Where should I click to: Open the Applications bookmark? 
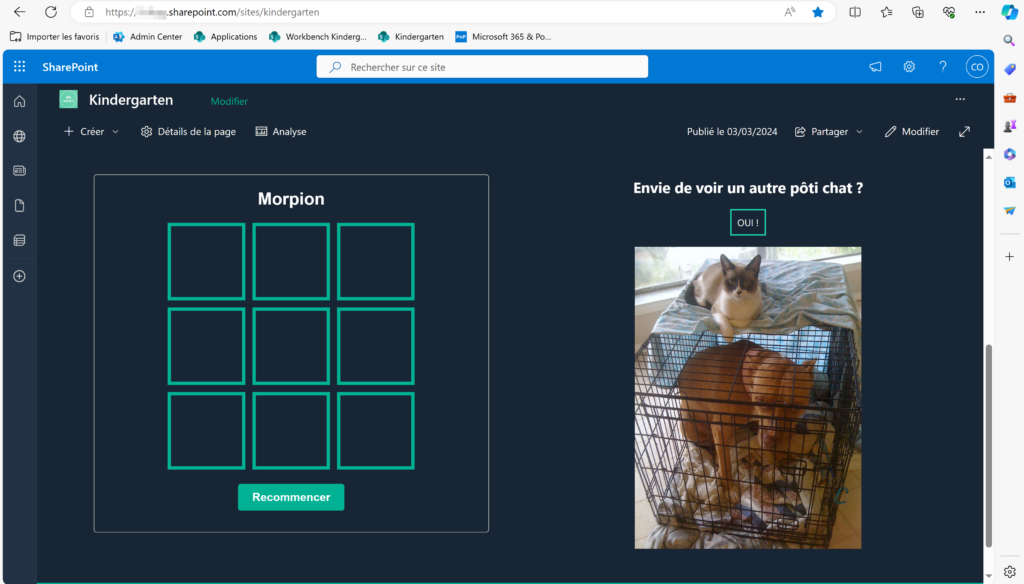pyautogui.click(x=225, y=37)
